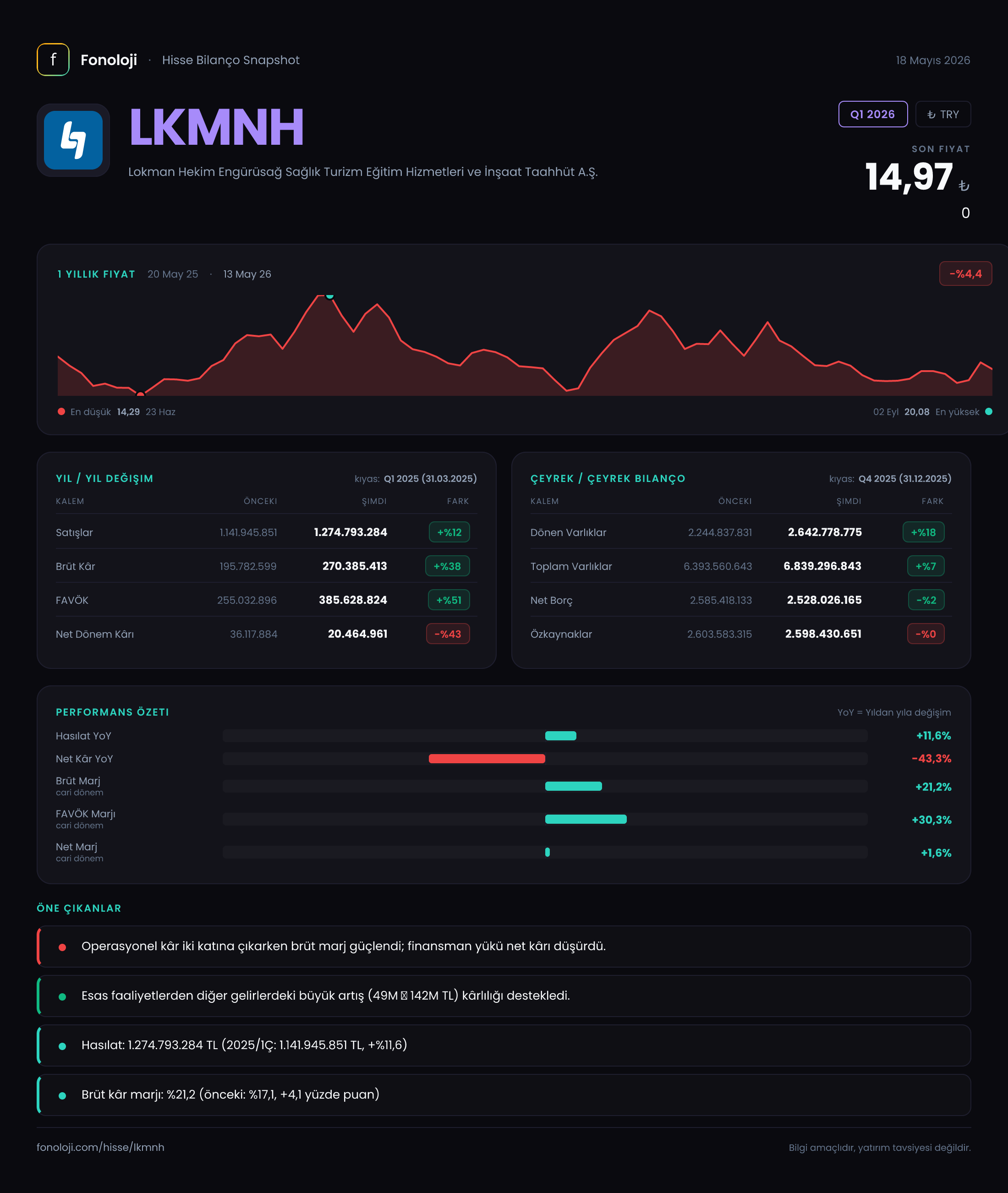Select the Q1 2026 period badge
The width and height of the screenshot is (1008, 1193).
[x=872, y=114]
